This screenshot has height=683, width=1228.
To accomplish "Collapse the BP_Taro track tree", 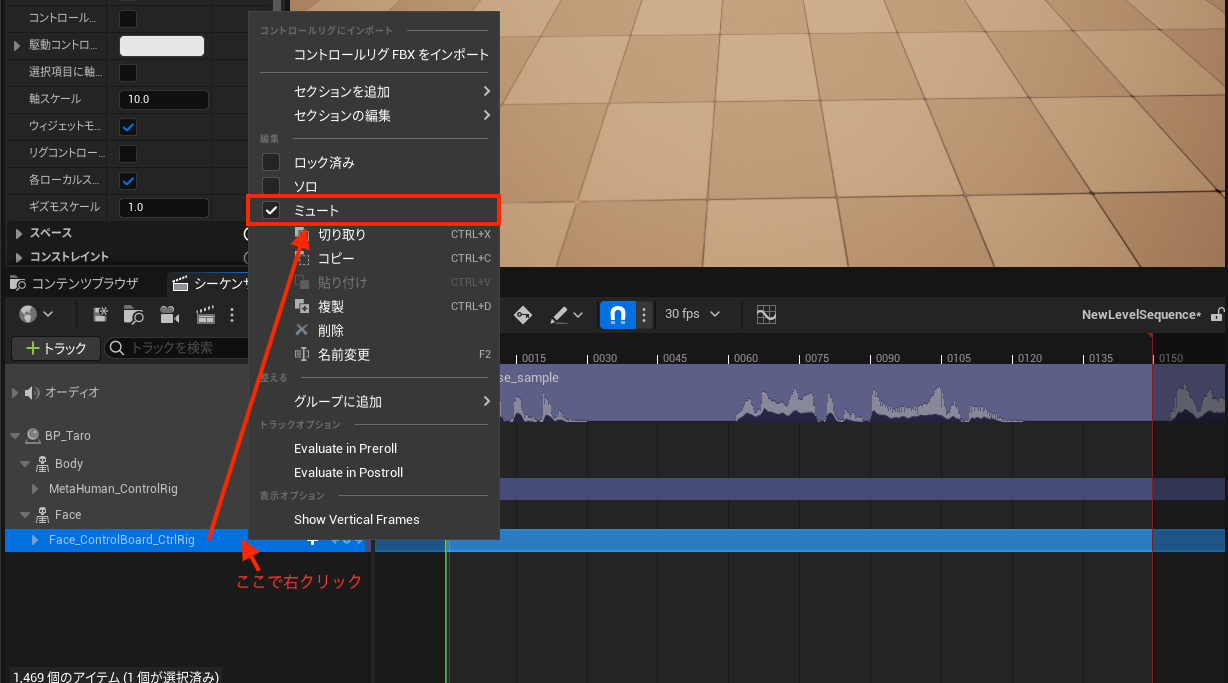I will click(x=15, y=436).
